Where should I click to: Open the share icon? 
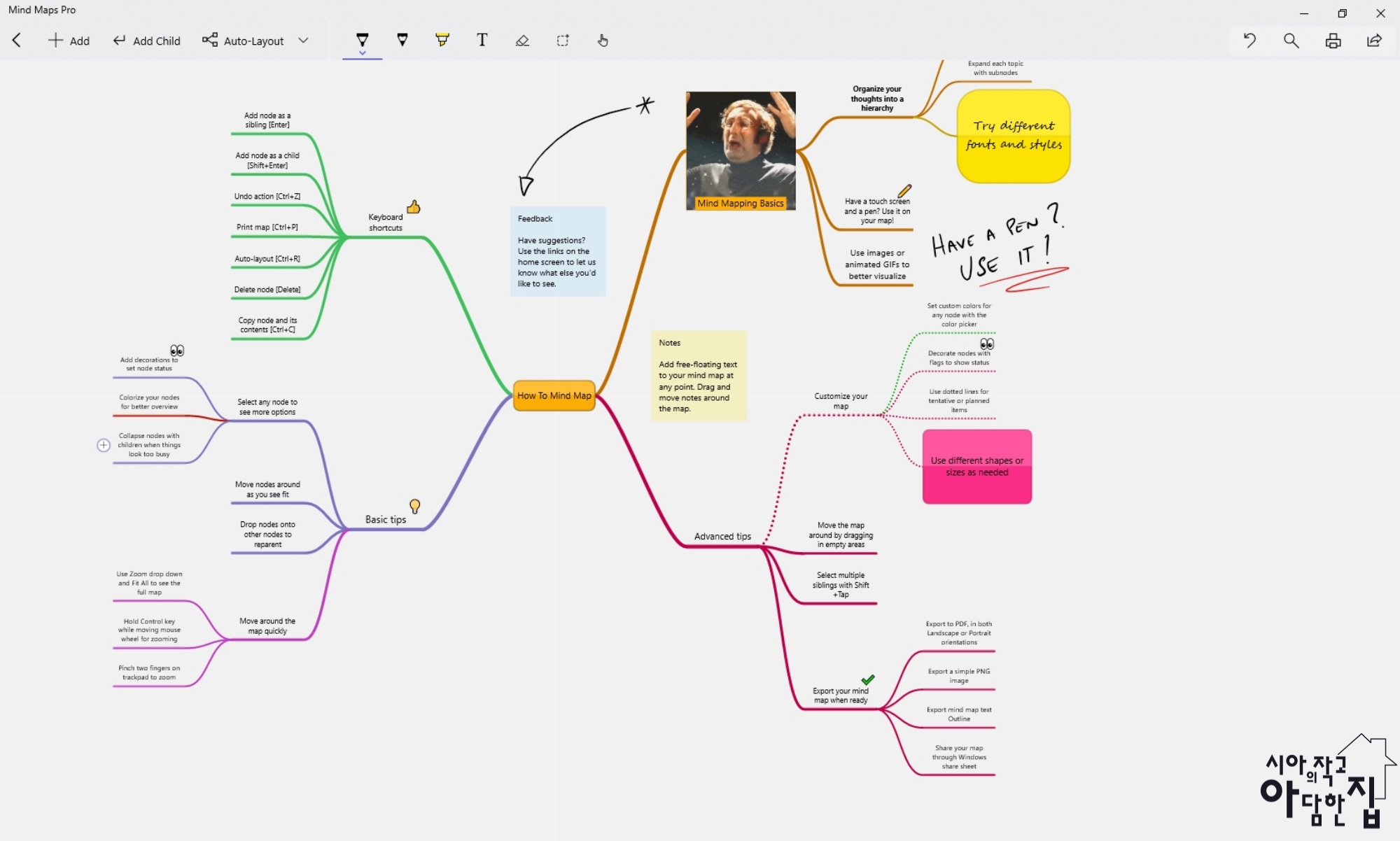[x=1374, y=41]
